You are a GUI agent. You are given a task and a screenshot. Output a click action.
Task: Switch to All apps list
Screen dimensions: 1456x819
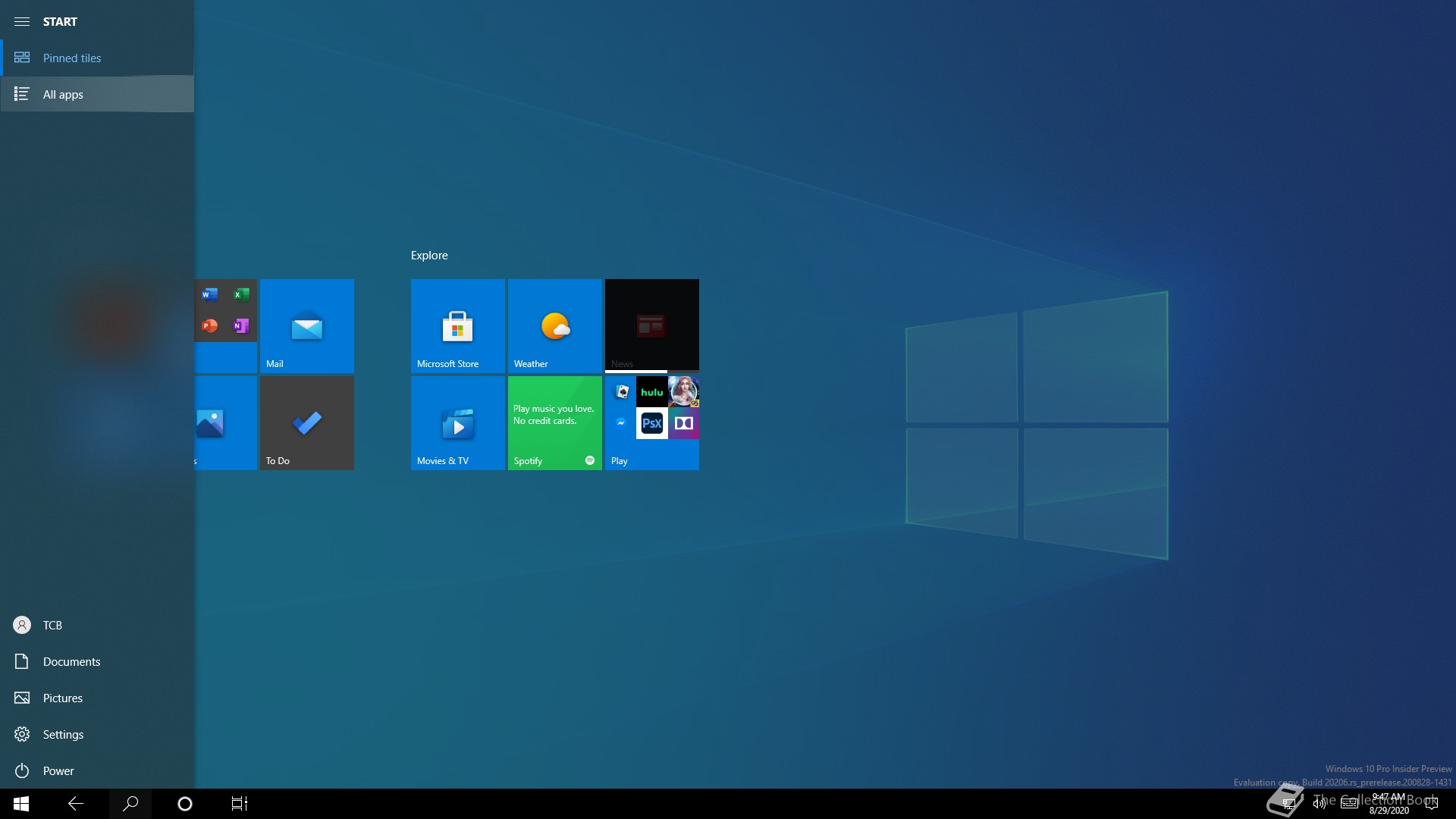[97, 94]
